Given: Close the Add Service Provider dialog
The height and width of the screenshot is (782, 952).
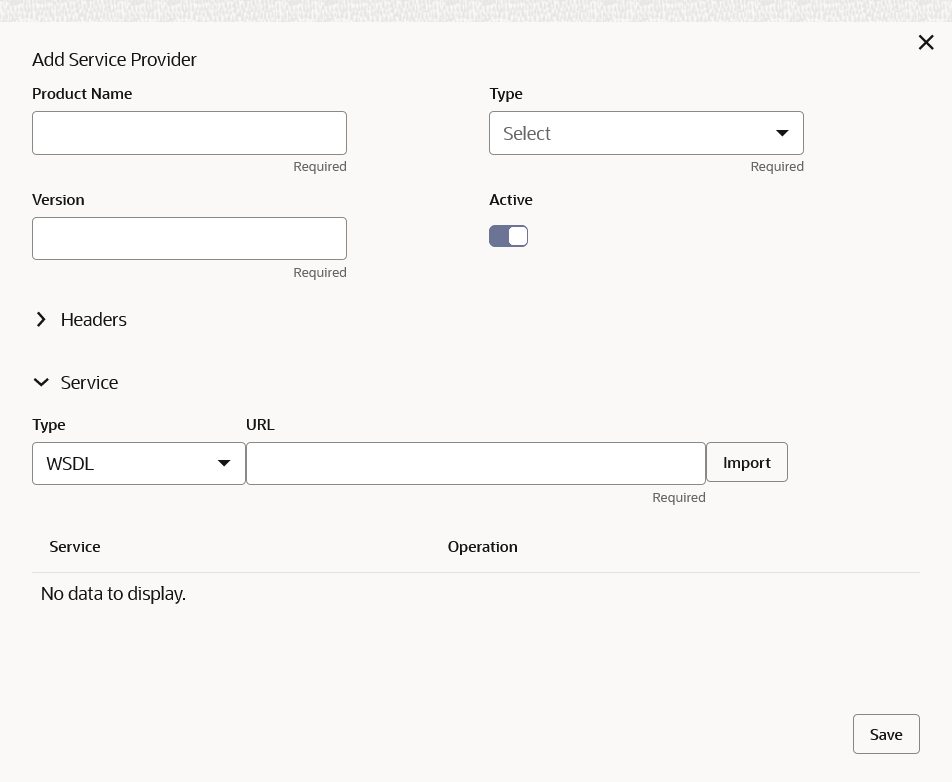Looking at the screenshot, I should pyautogui.click(x=926, y=42).
